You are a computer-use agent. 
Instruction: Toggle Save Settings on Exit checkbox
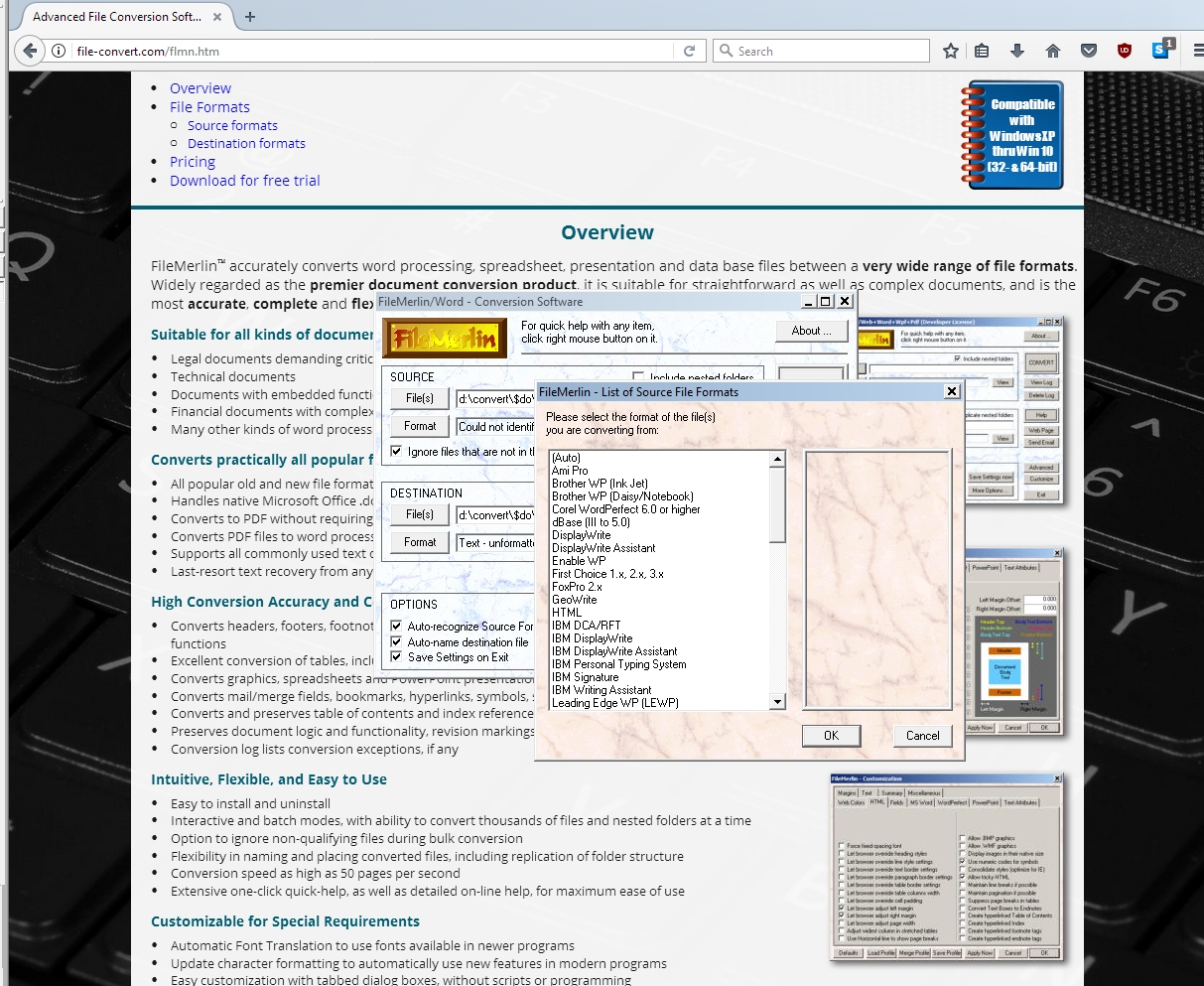[396, 657]
